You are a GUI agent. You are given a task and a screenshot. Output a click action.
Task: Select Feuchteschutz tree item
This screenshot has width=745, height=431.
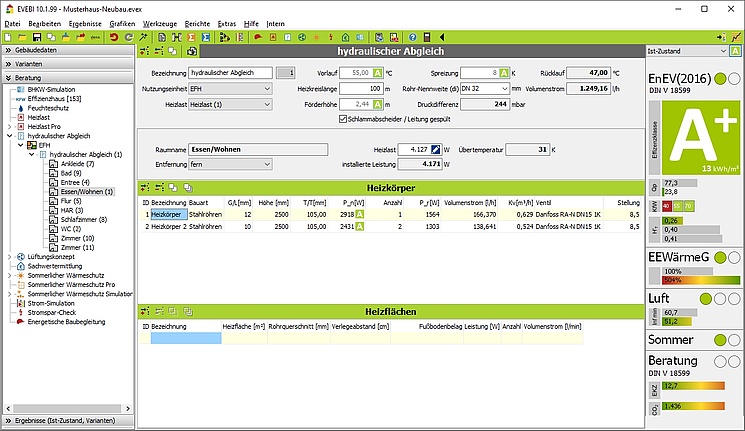[48, 108]
